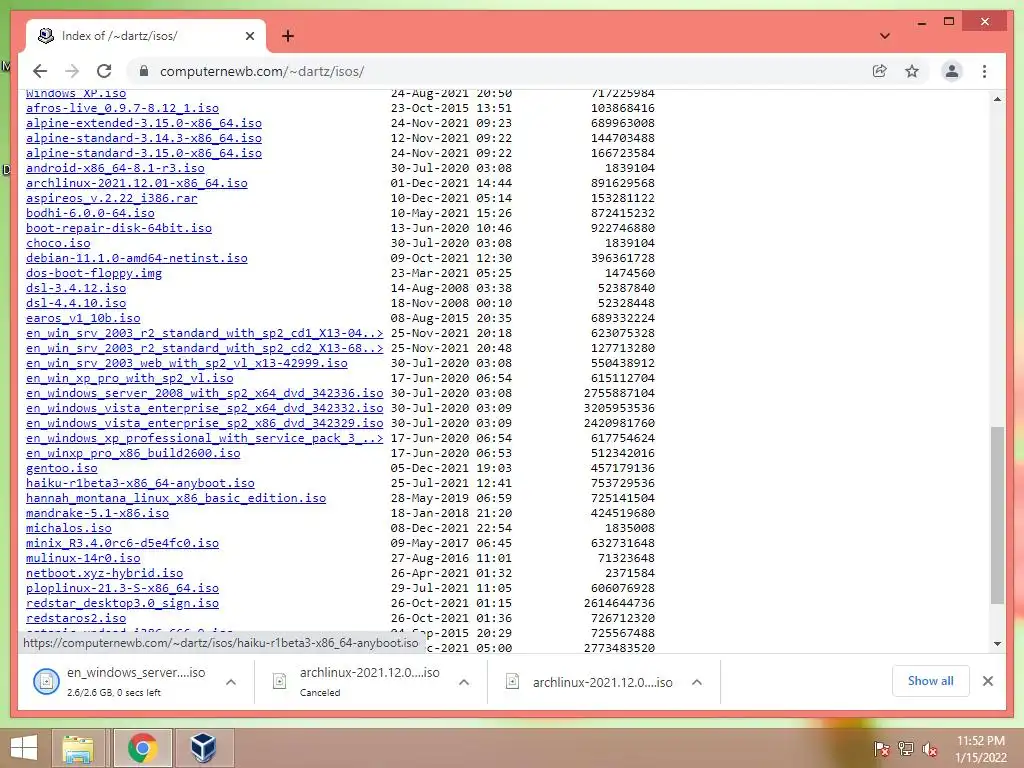The height and width of the screenshot is (768, 1024).
Task: Download mandrake-5.1-x86.iso
Action: click(x=97, y=514)
